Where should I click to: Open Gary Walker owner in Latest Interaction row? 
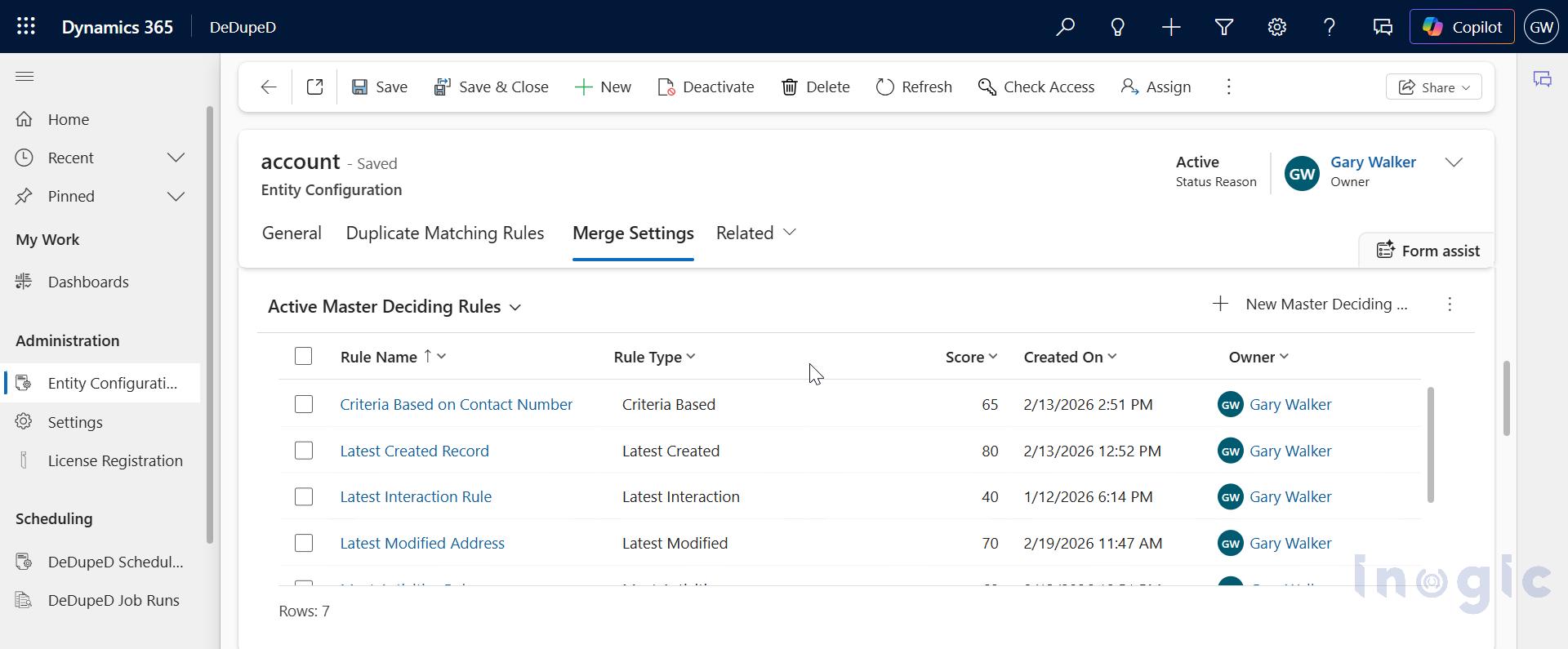(1290, 496)
